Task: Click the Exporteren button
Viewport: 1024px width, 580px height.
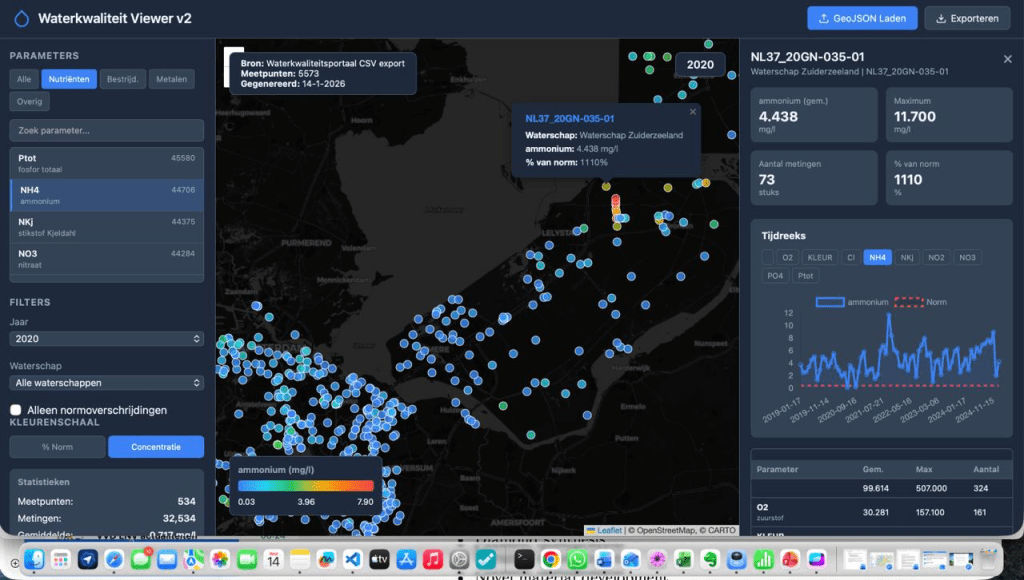Action: (967, 18)
